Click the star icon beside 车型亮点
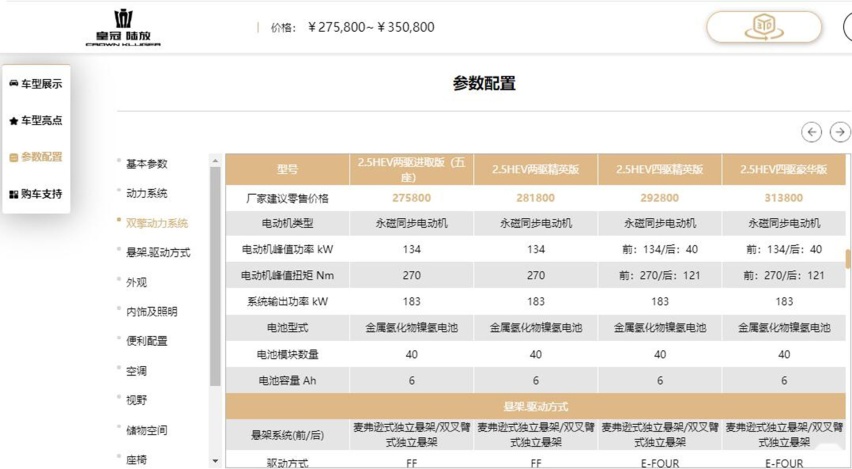Screen dimensions: 852x469 [x=14, y=121]
